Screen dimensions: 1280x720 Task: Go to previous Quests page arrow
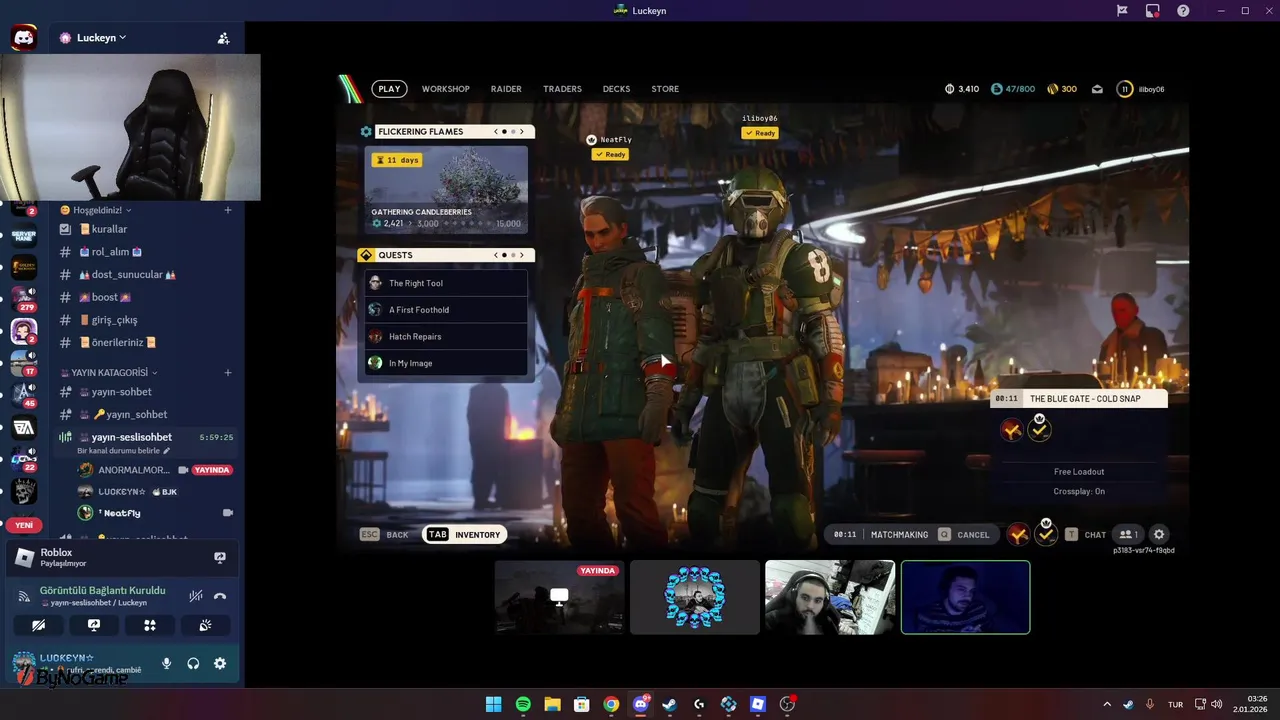click(x=496, y=255)
